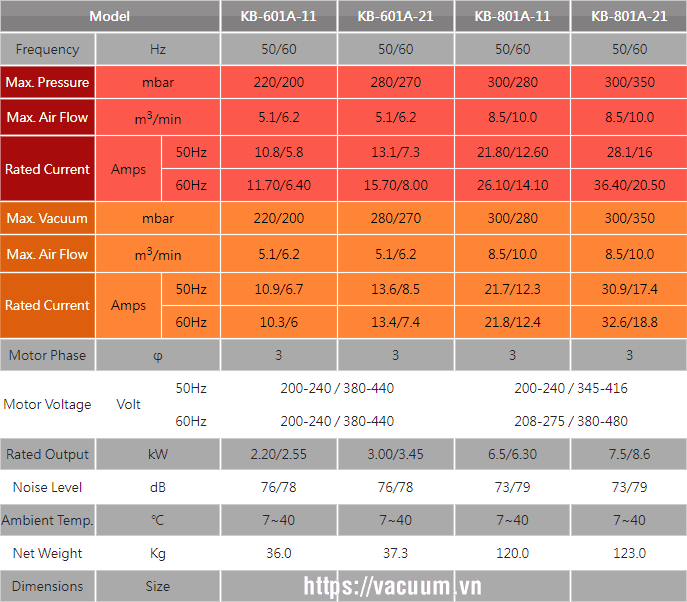Click the KB-801A-11 model header

512,16
